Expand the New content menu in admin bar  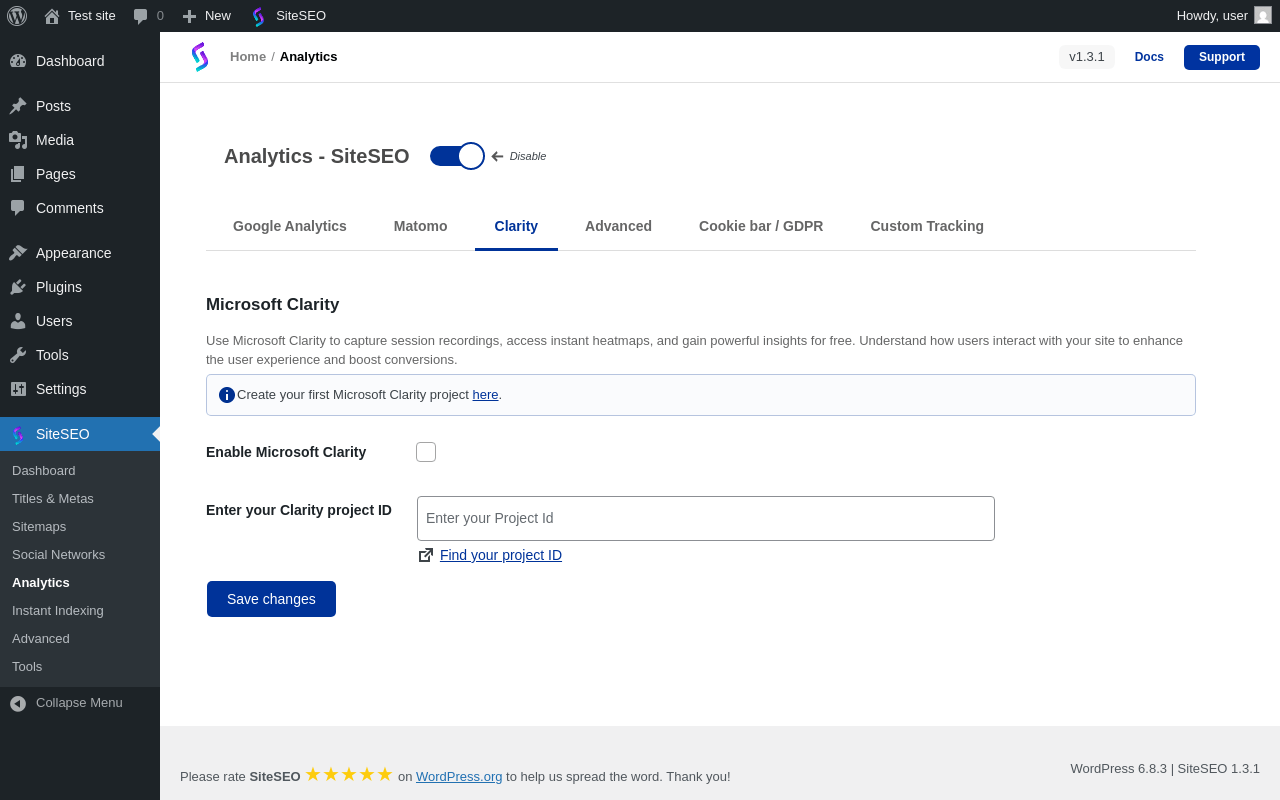click(x=207, y=16)
